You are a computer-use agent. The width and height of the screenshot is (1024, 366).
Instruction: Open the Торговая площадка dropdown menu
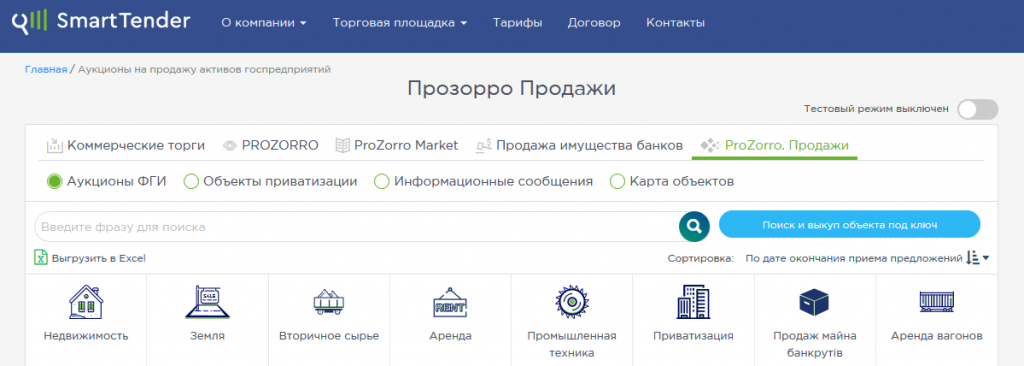coord(400,23)
